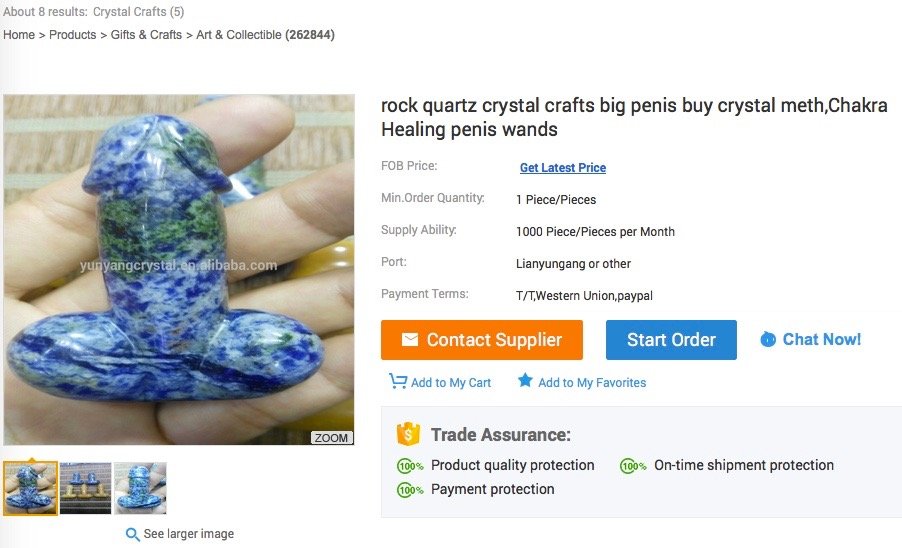Viewport: 902px width, 548px height.
Task: Click the magnifier icon beside See larger image
Action: pos(132,534)
